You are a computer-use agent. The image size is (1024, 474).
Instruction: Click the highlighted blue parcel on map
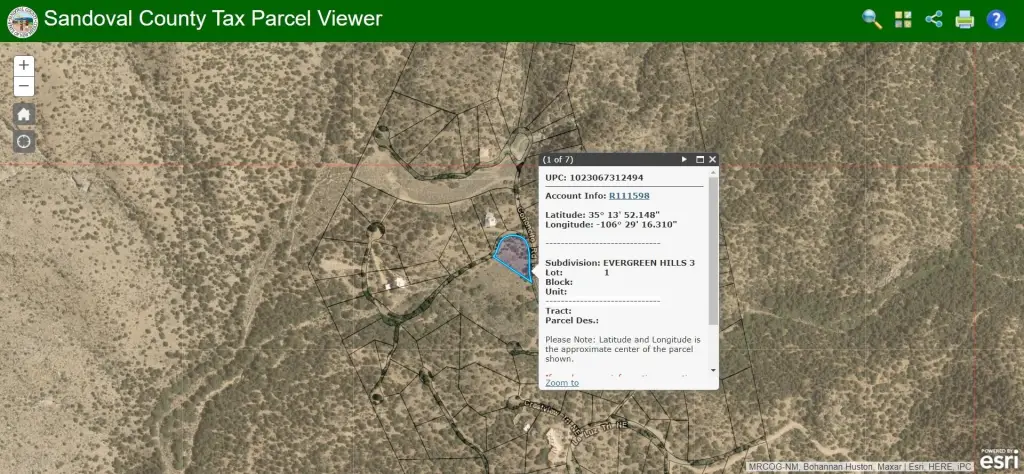pos(514,255)
